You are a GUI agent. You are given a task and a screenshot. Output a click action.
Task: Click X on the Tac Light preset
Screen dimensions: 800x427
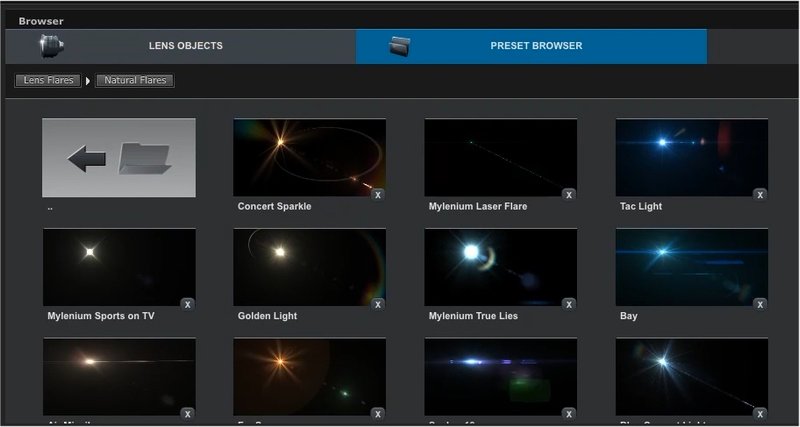[760, 195]
